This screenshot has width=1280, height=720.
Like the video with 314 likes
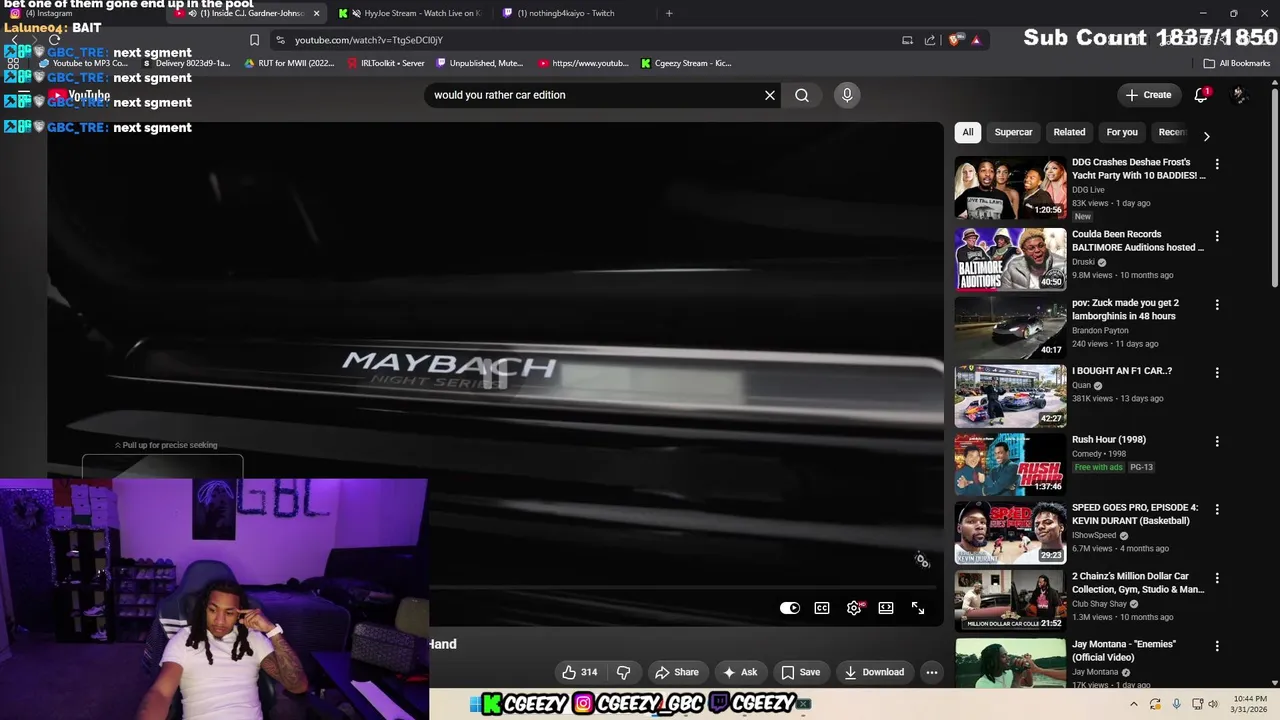point(579,672)
